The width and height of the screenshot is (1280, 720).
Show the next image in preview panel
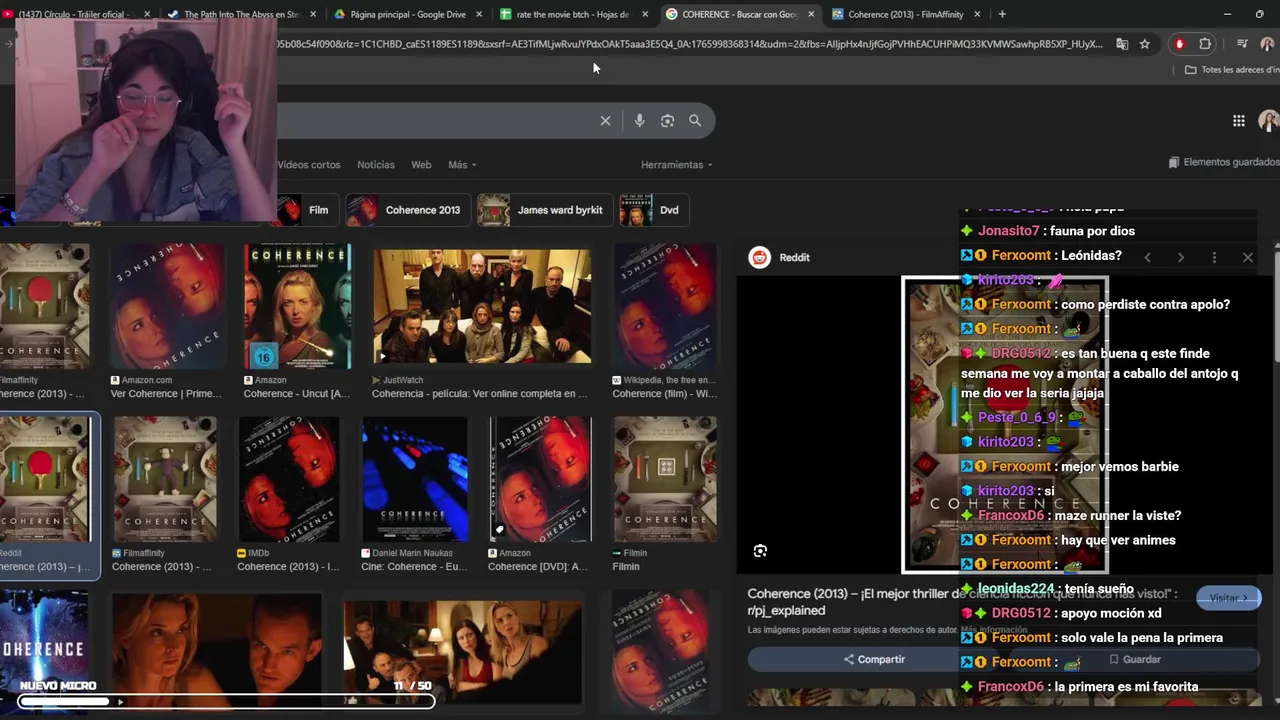click(1180, 257)
